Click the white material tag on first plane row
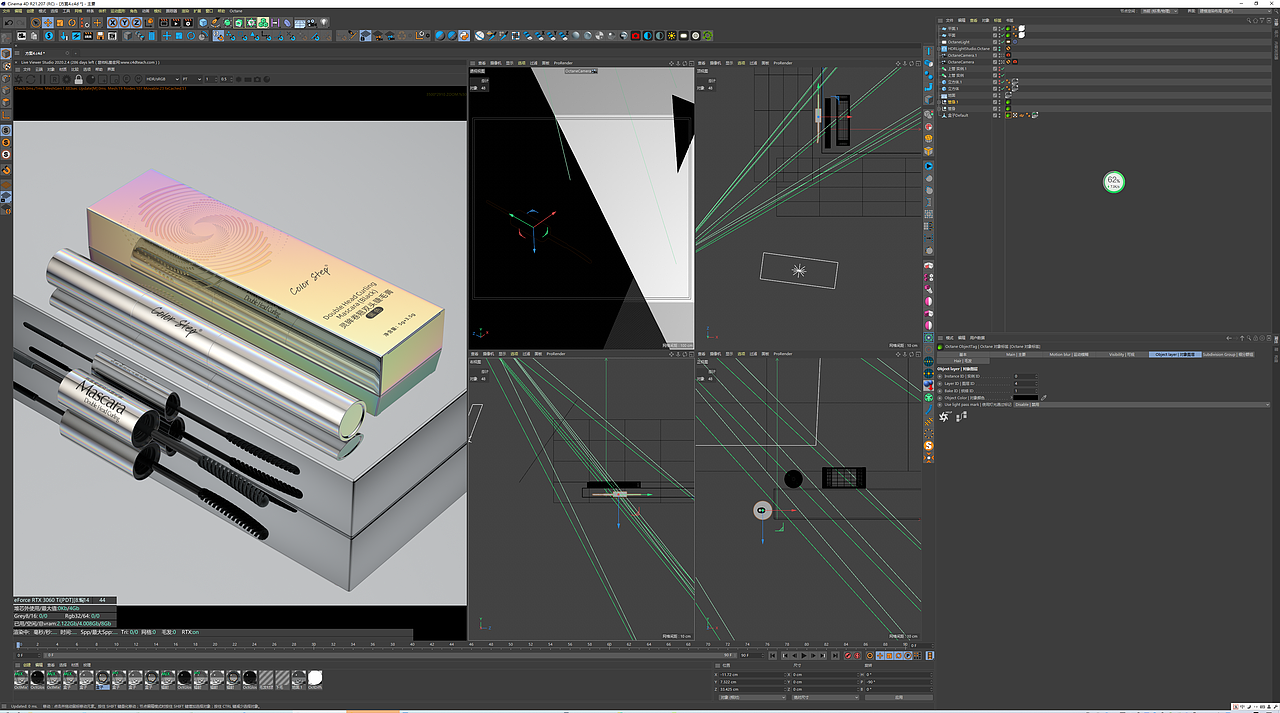The image size is (1280, 713). pyautogui.click(x=1022, y=28)
